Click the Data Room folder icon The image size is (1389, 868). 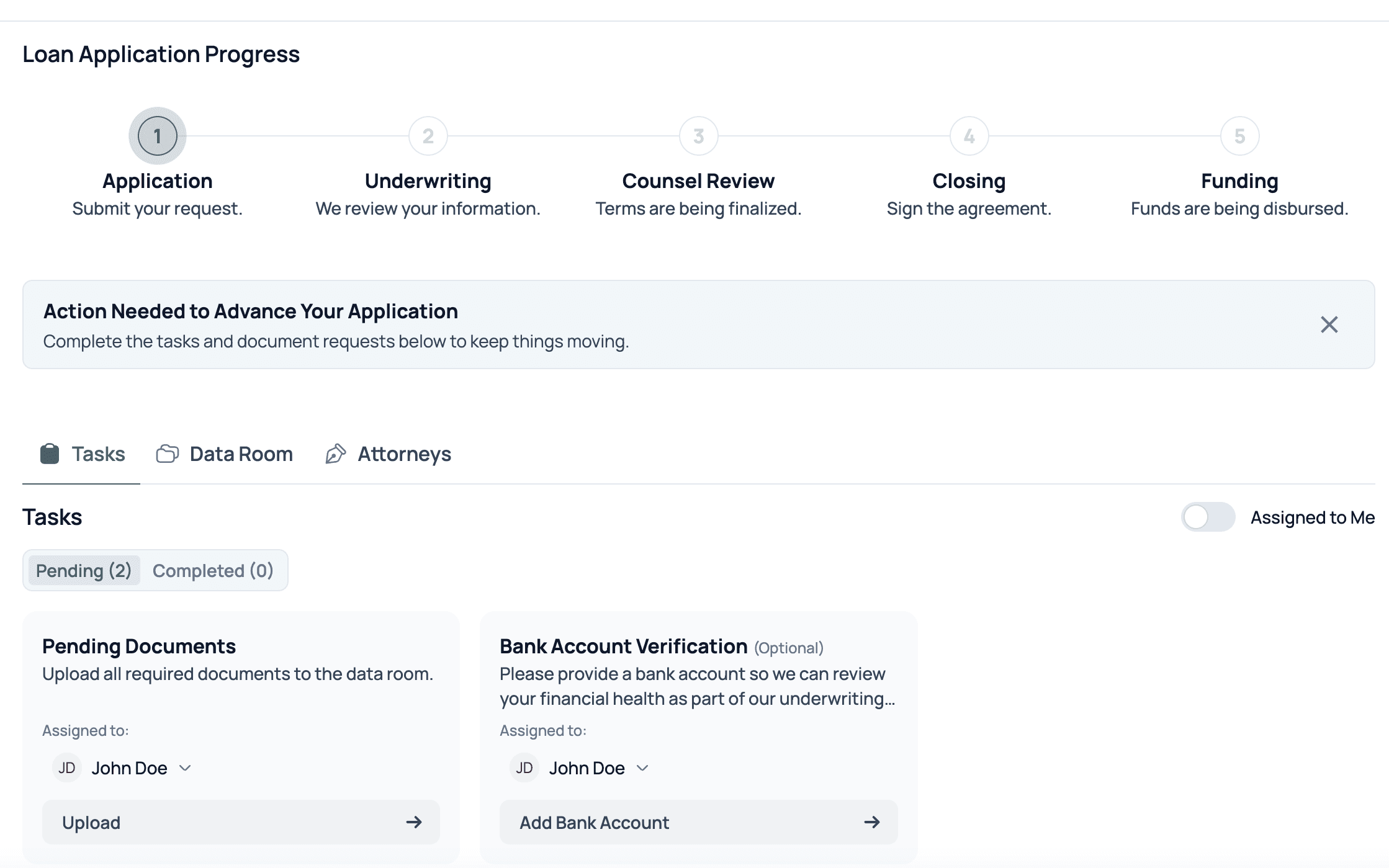(167, 454)
